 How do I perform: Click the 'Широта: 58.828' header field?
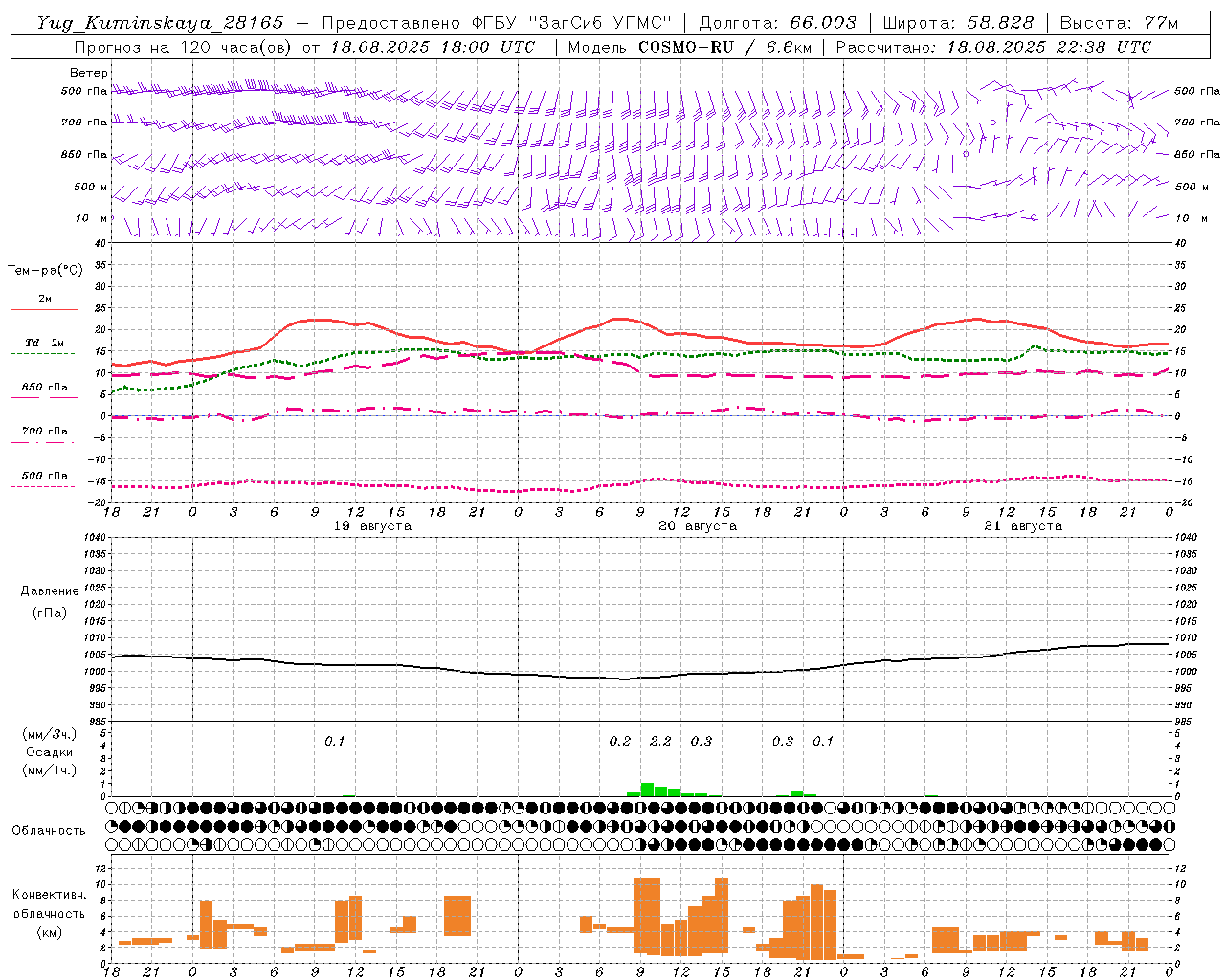pos(958,23)
